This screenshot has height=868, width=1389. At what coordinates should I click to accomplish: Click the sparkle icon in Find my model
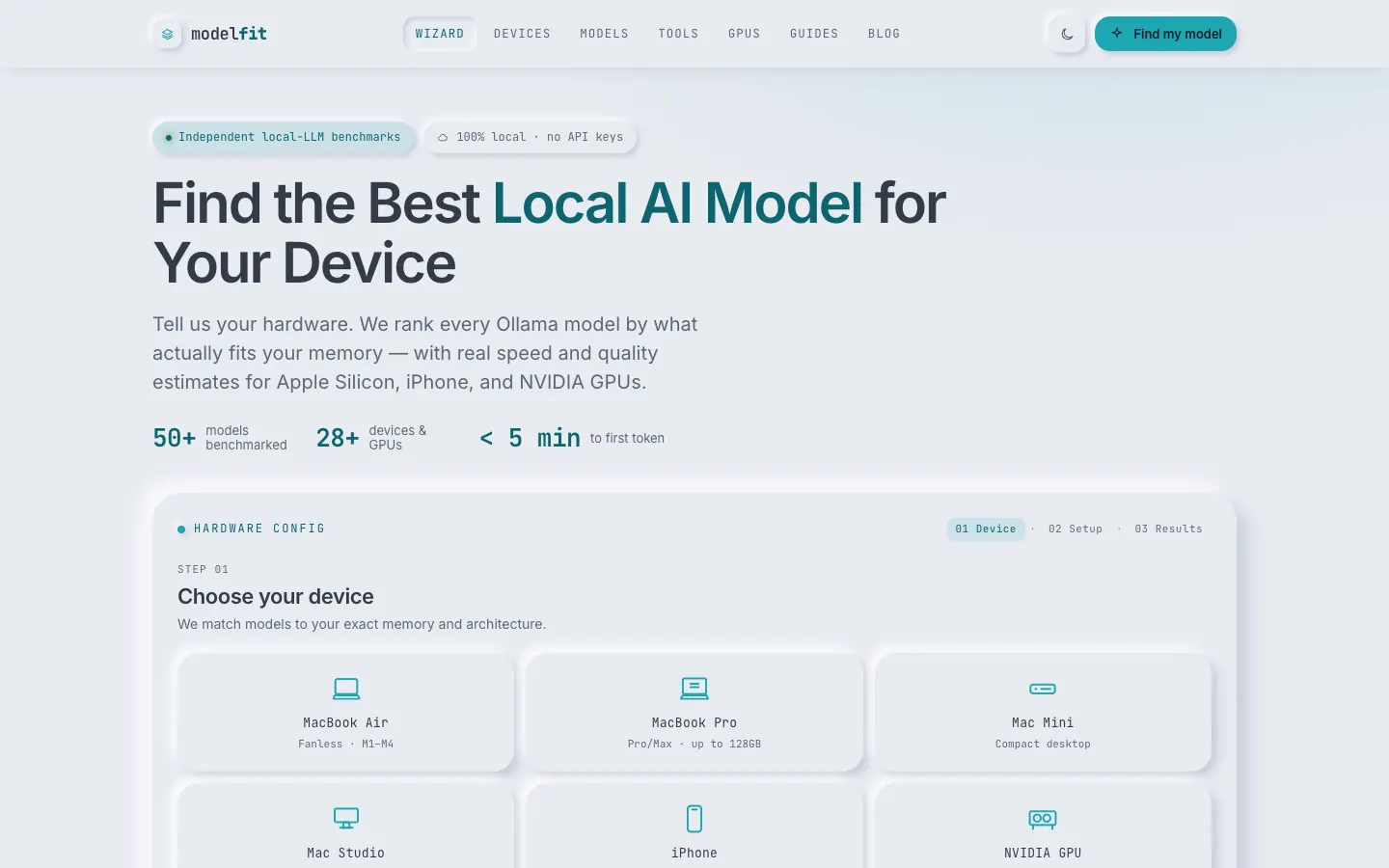click(1117, 34)
